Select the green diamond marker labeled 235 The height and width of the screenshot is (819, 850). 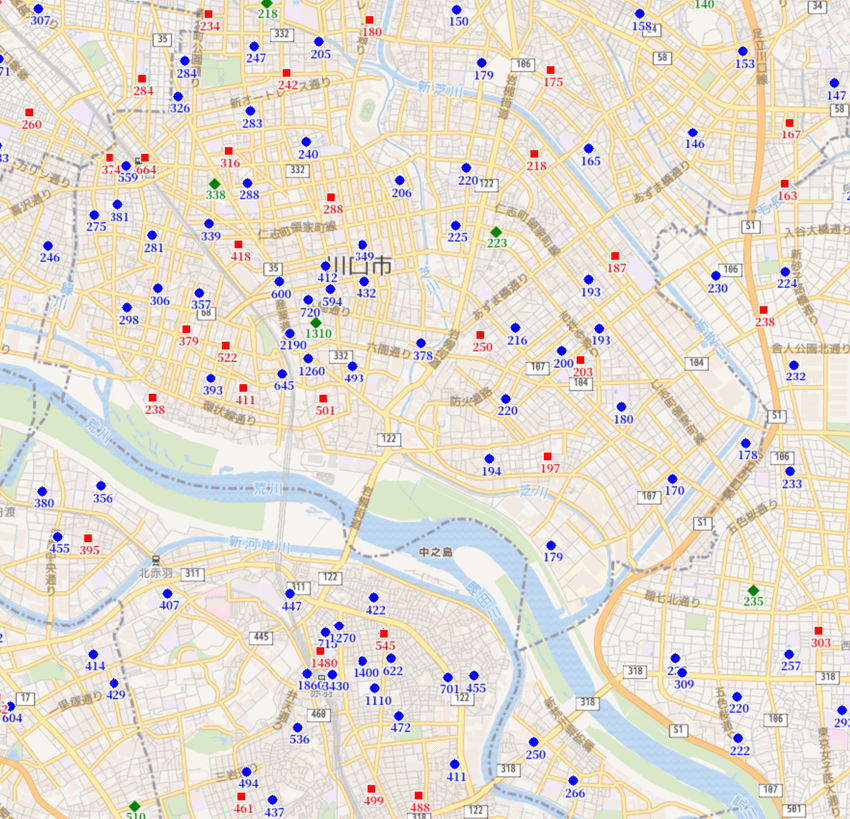click(x=753, y=590)
